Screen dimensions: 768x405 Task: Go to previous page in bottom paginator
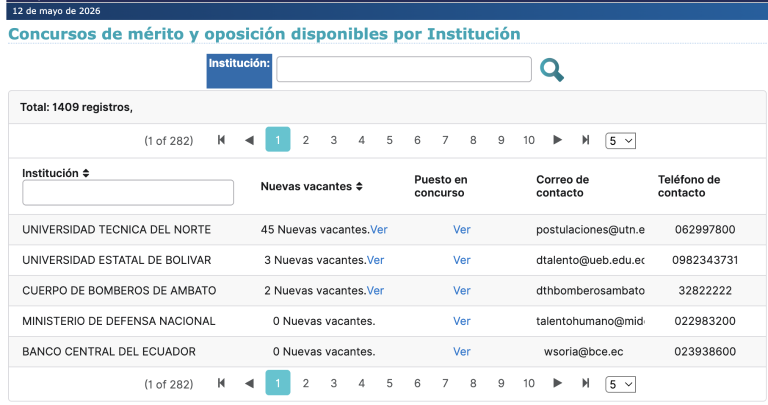pos(249,383)
